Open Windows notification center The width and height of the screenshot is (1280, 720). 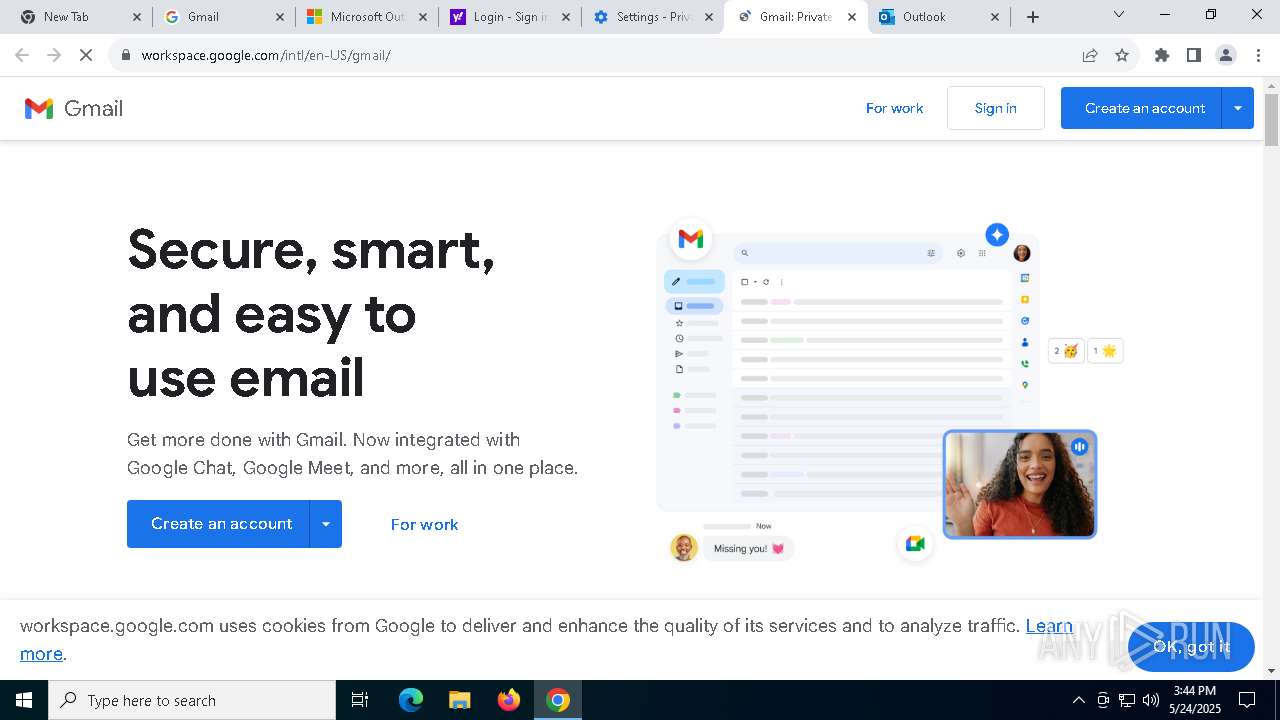[1247, 700]
